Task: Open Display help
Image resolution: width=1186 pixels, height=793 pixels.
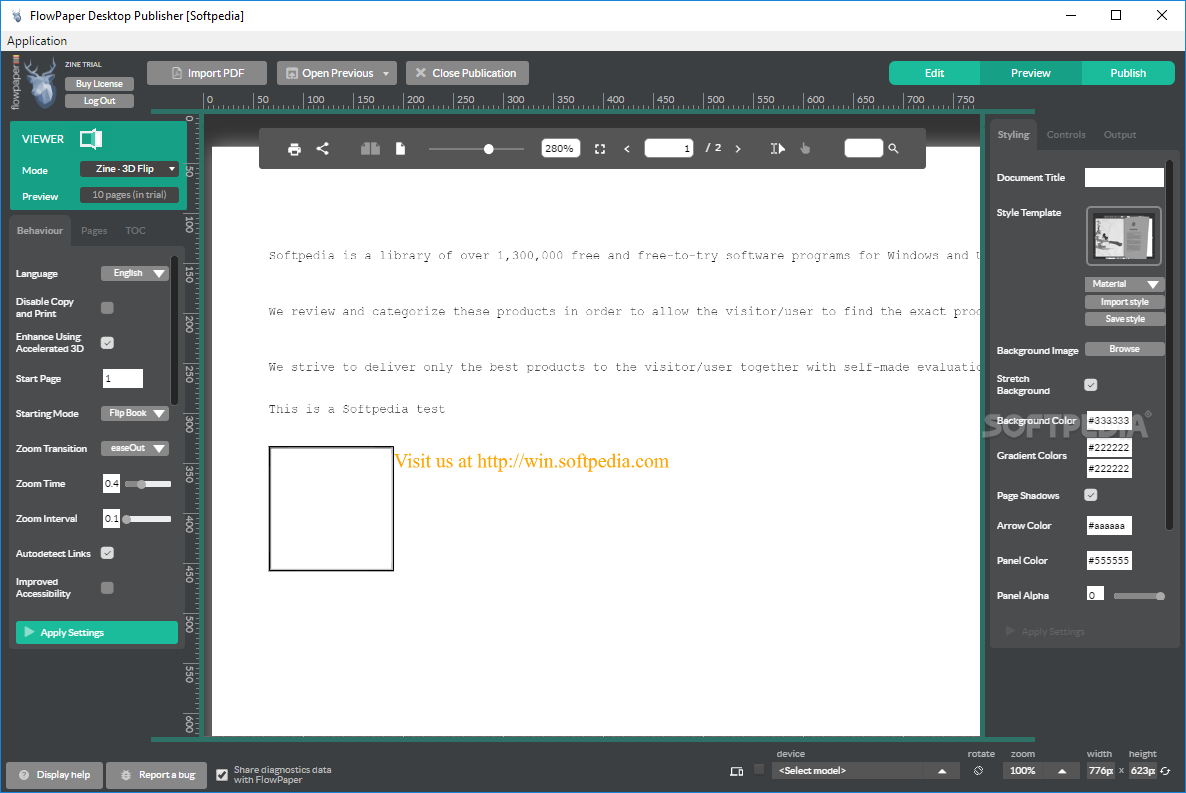Action: click(54, 775)
